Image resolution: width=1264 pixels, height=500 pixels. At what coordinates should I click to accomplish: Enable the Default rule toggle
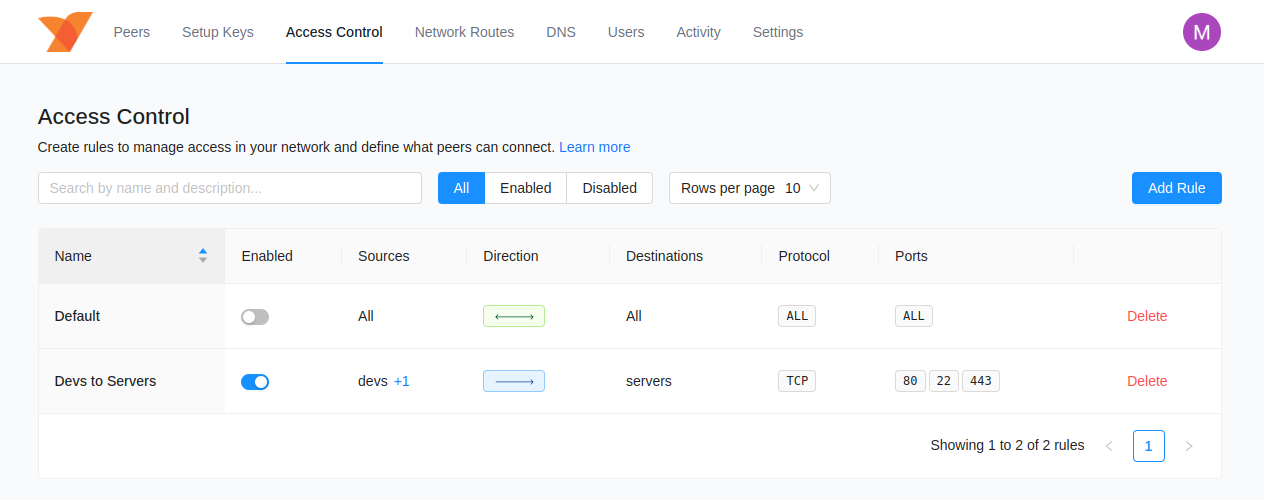[255, 317]
